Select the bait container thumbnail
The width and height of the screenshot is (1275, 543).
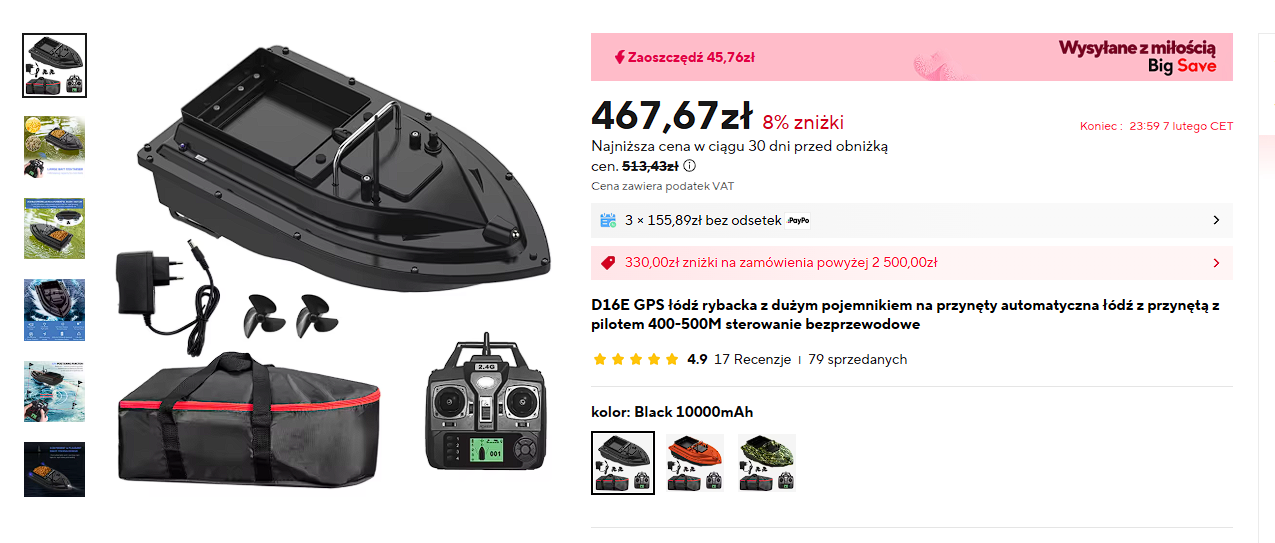(55, 146)
